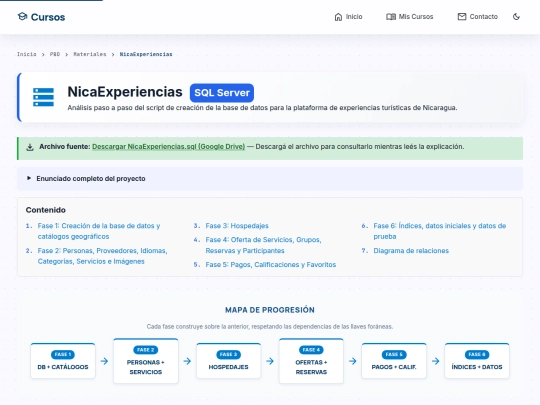This screenshot has width=540, height=405.
Task: Click the home icon beside Inicio
Action: pos(338,17)
